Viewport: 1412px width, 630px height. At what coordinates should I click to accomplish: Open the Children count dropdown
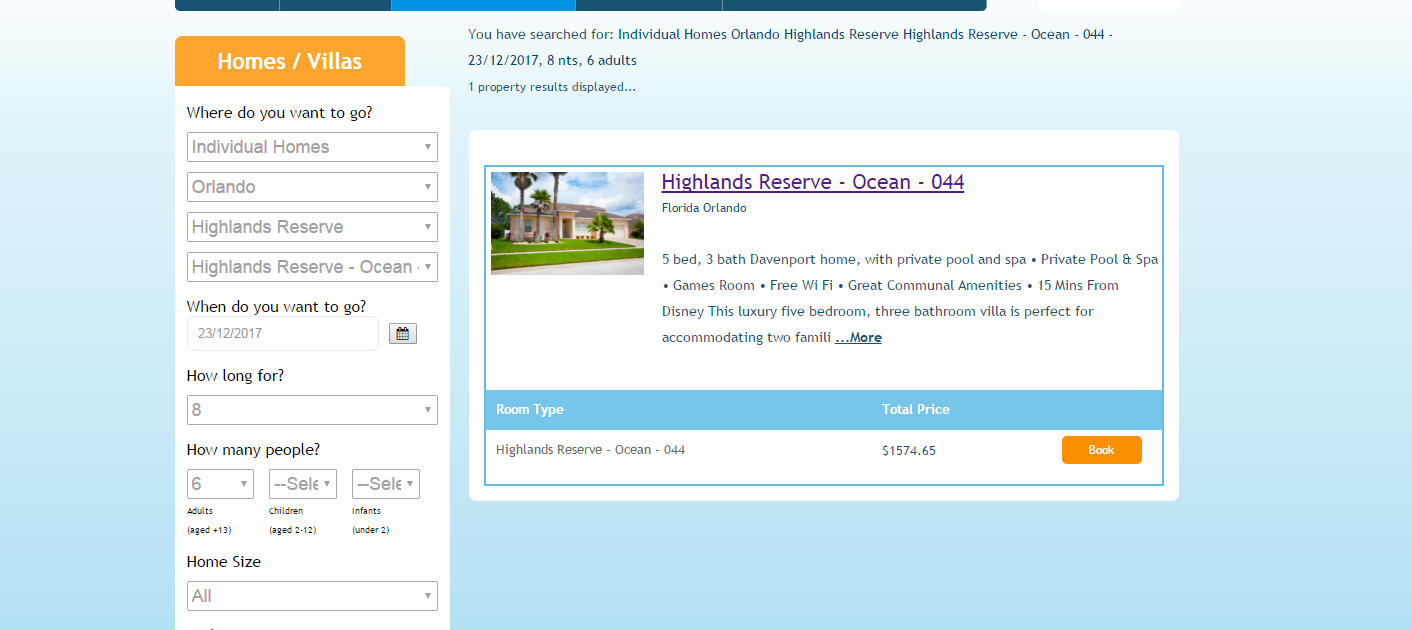coord(303,484)
